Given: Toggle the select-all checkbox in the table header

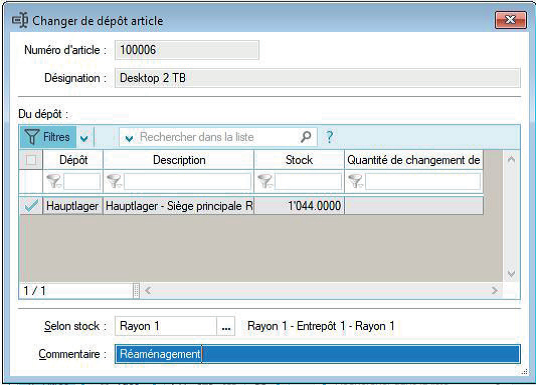Looking at the screenshot, I should (x=31, y=160).
